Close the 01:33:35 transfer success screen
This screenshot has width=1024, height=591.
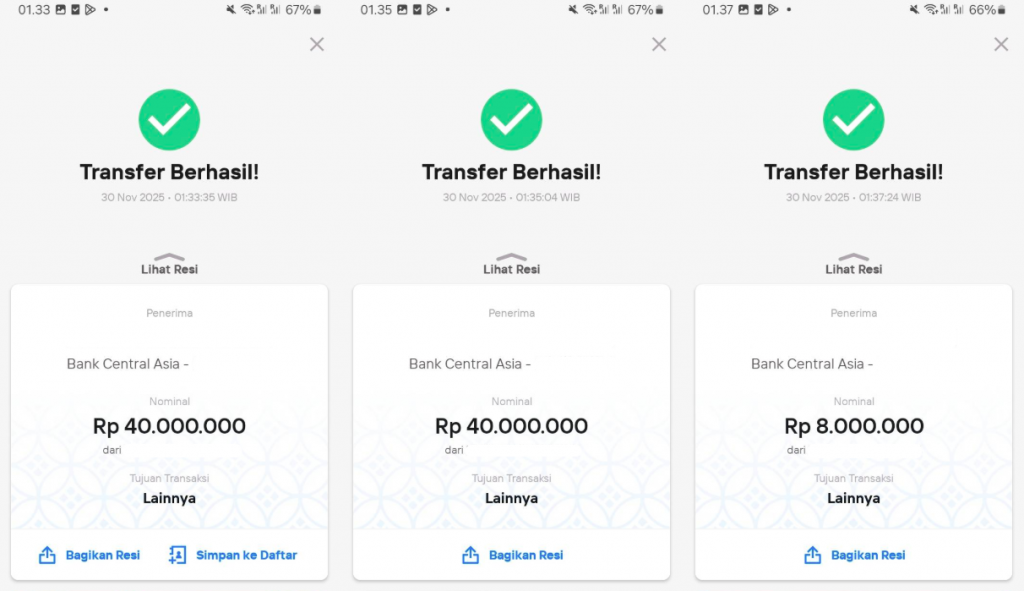[x=317, y=44]
